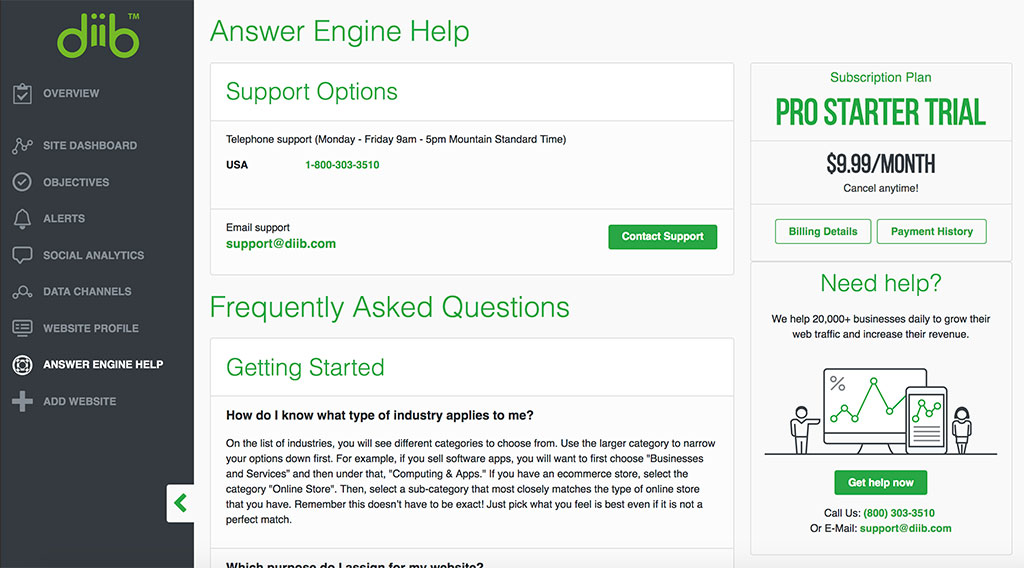The width and height of the screenshot is (1024, 568).
Task: Click the Contact Support button
Action: coord(662,236)
